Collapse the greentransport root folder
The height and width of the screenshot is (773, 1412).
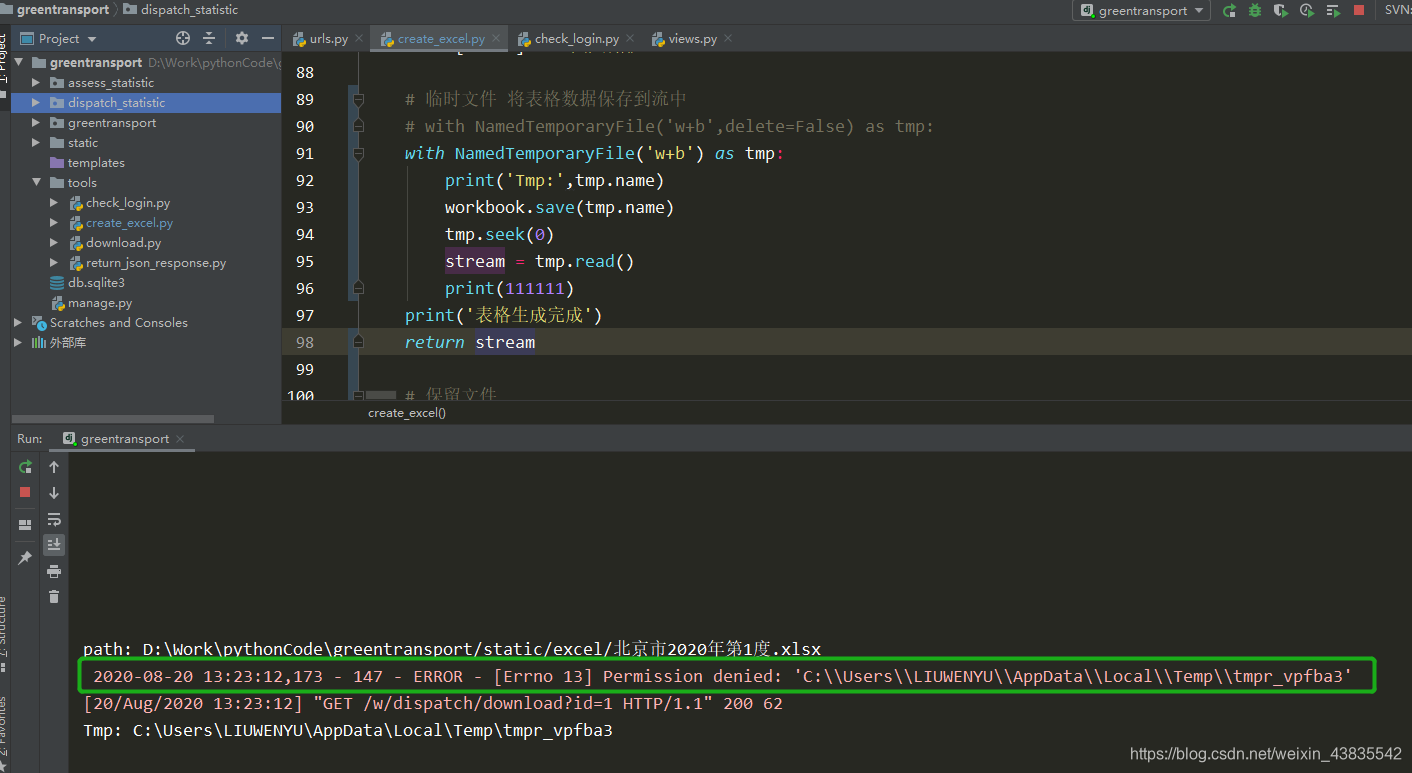pyautogui.click(x=18, y=62)
